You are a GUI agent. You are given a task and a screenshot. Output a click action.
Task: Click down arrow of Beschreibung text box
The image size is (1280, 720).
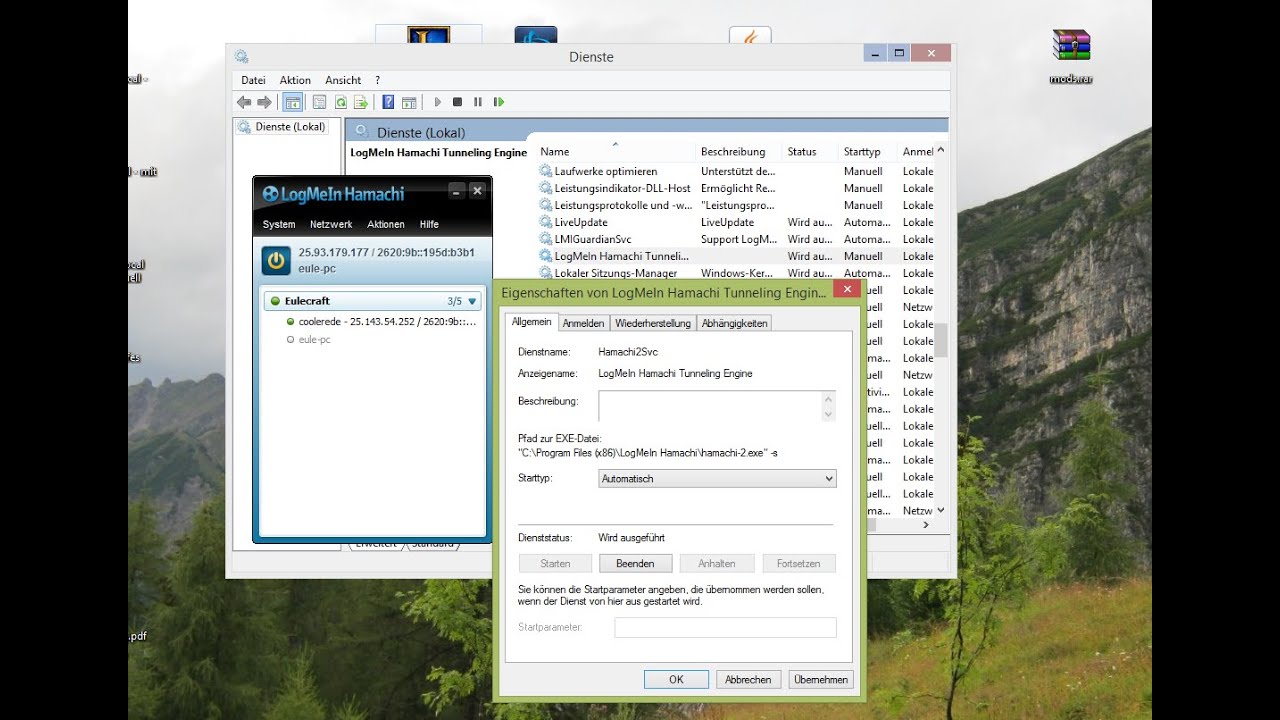[x=828, y=414]
